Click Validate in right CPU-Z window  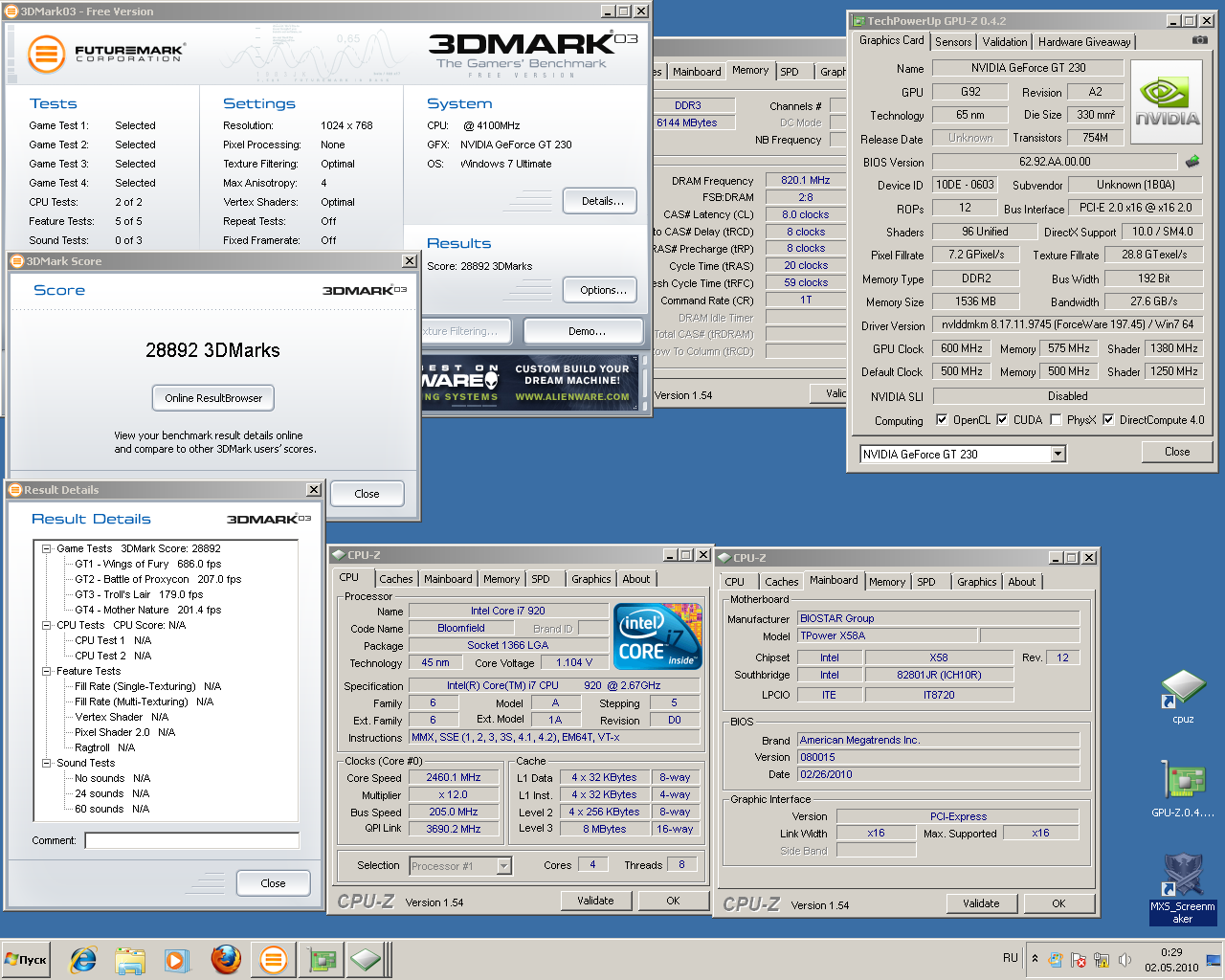coord(981,903)
